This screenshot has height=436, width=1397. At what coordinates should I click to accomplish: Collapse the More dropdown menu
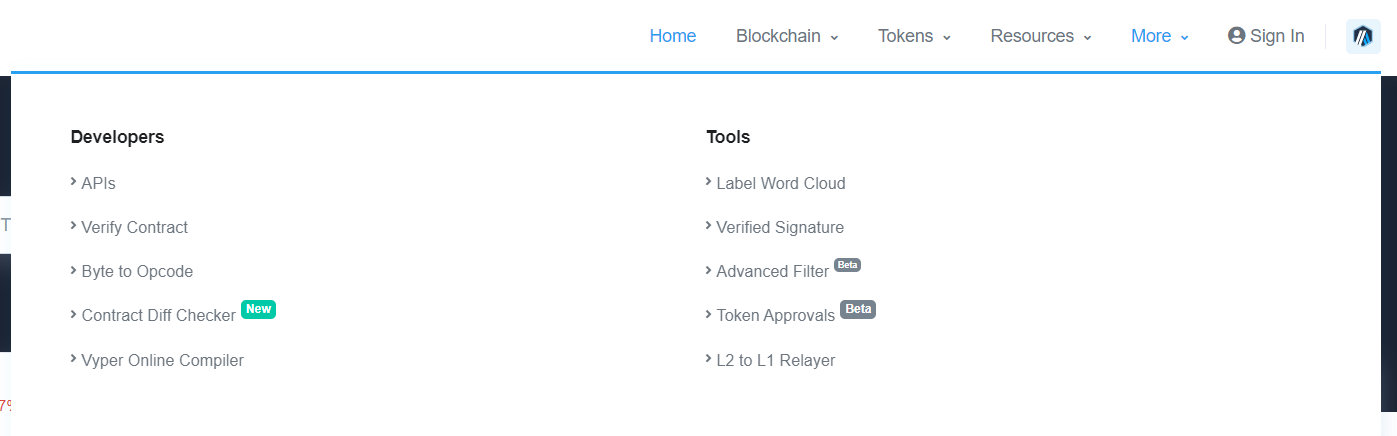[1159, 36]
